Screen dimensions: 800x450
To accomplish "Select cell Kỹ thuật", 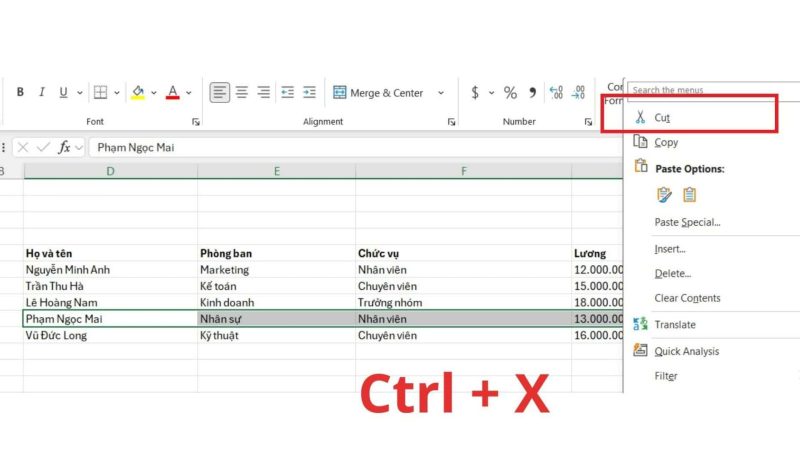I will point(277,335).
